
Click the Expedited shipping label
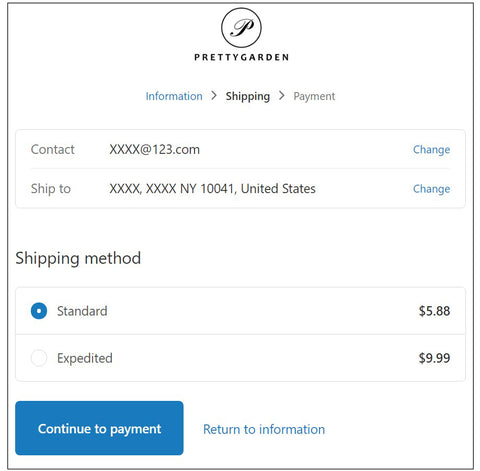click(85, 358)
